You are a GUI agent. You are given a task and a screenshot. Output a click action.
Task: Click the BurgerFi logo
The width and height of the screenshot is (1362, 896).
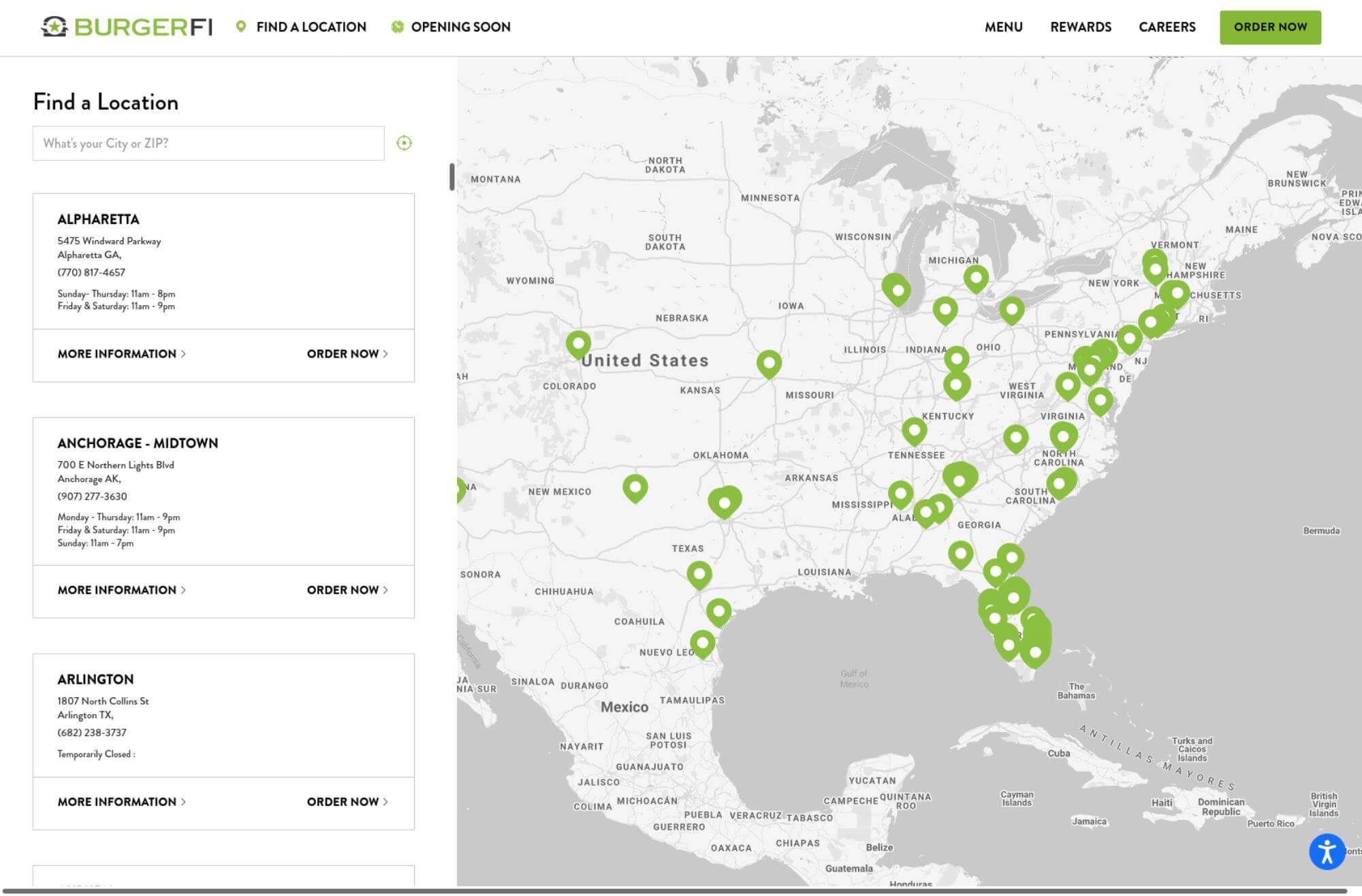[x=127, y=27]
